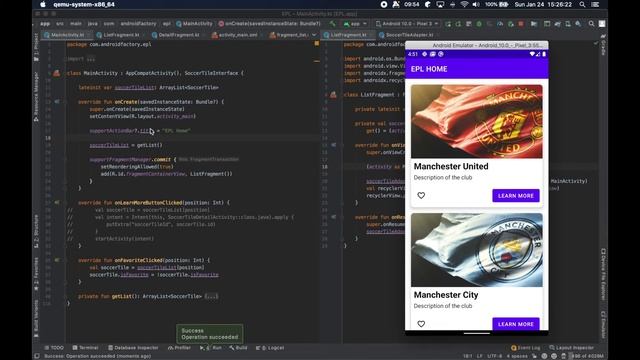This screenshot has height=360, width=640.
Task: Click the volume icon in macOS menu bar
Action: click(x=476, y=4)
